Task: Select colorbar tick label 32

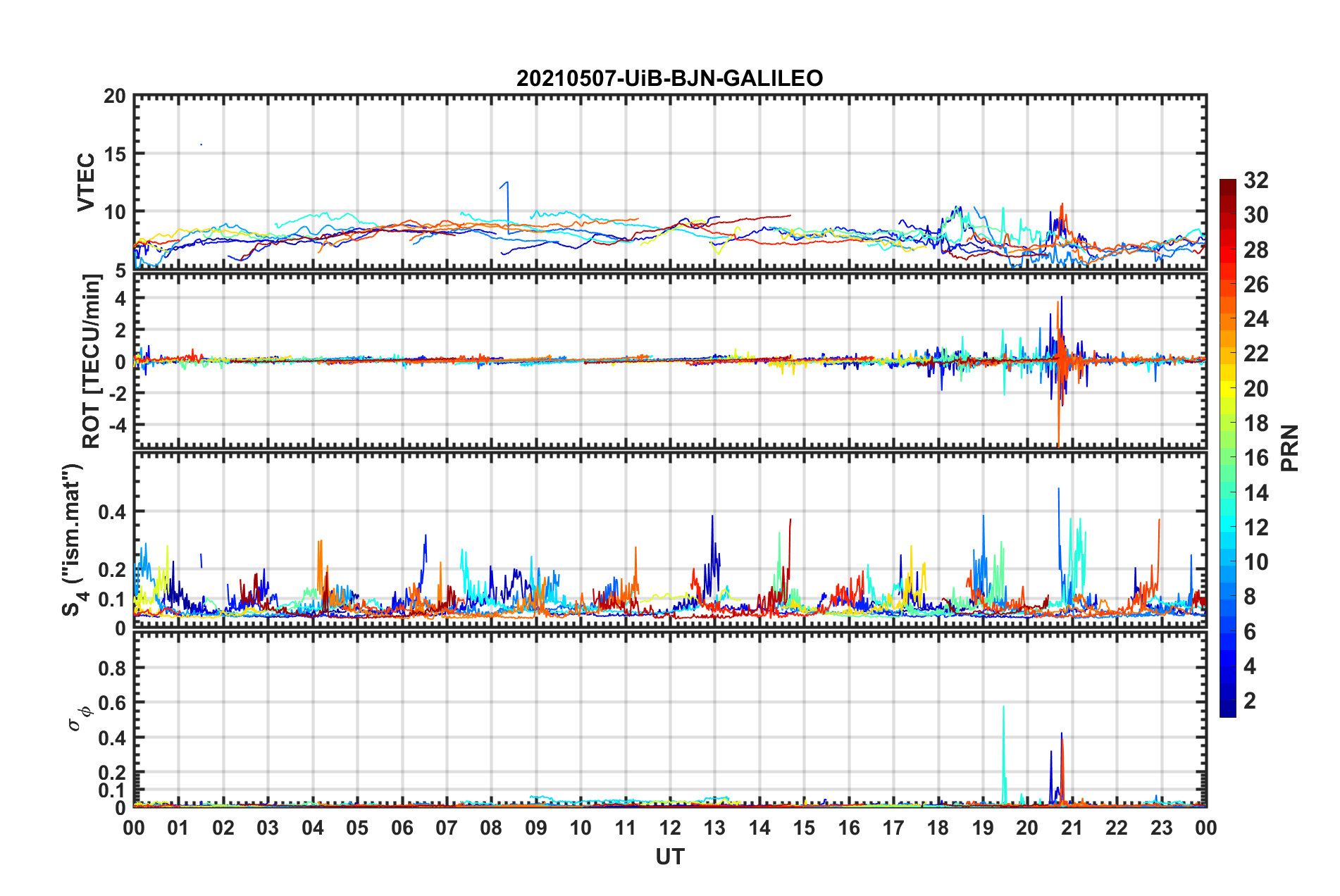Action: [1256, 180]
